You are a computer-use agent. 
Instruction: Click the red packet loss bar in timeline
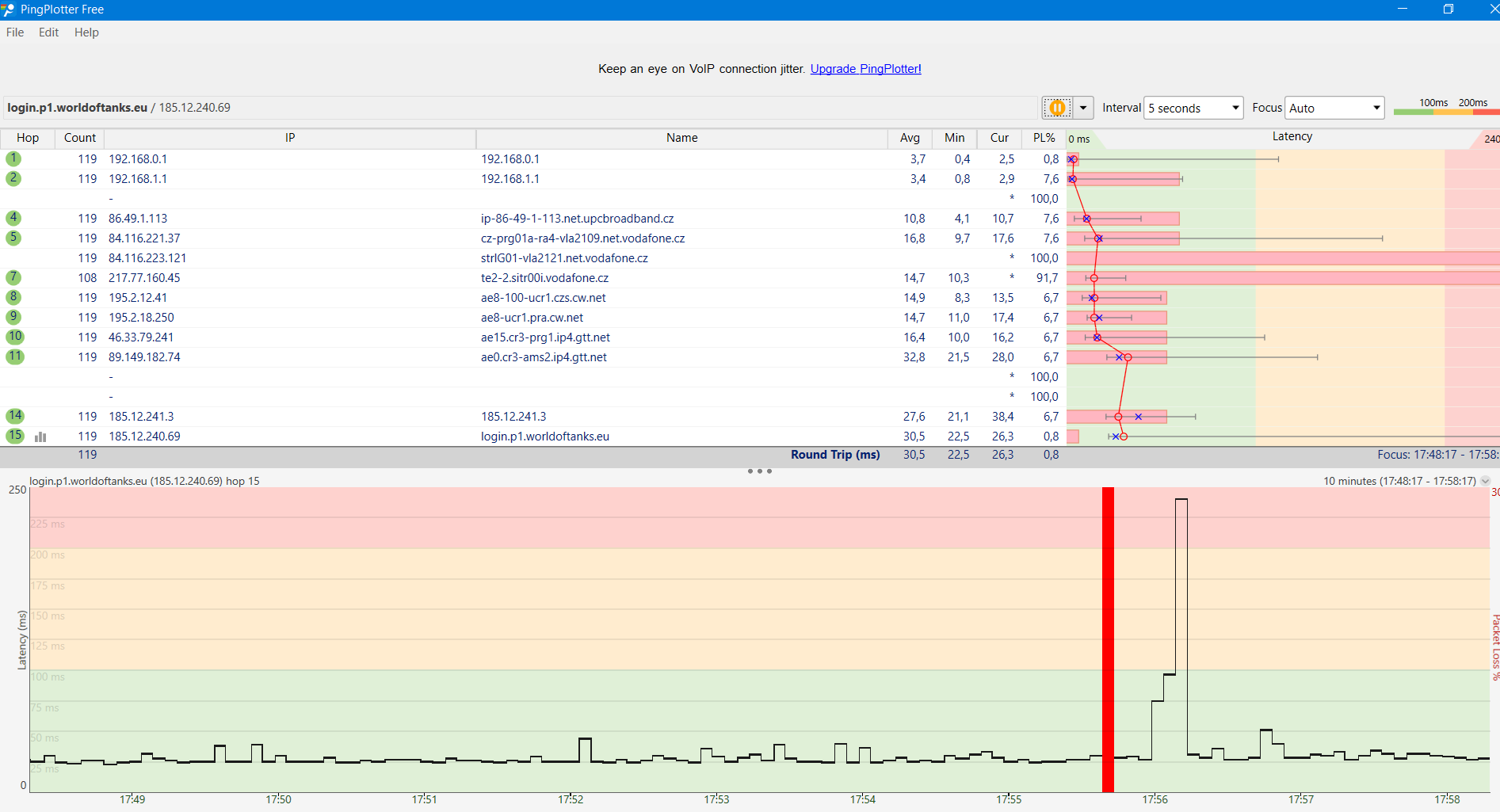[1108, 639]
